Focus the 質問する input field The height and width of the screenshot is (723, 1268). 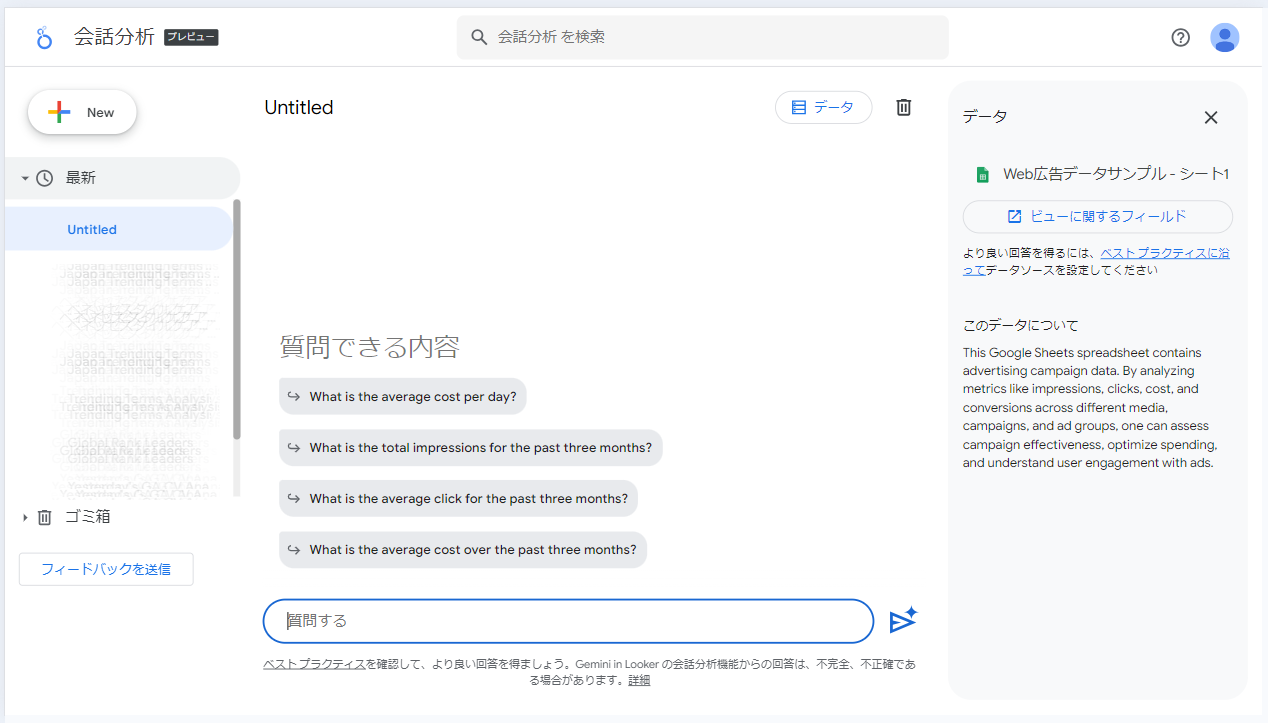(568, 621)
